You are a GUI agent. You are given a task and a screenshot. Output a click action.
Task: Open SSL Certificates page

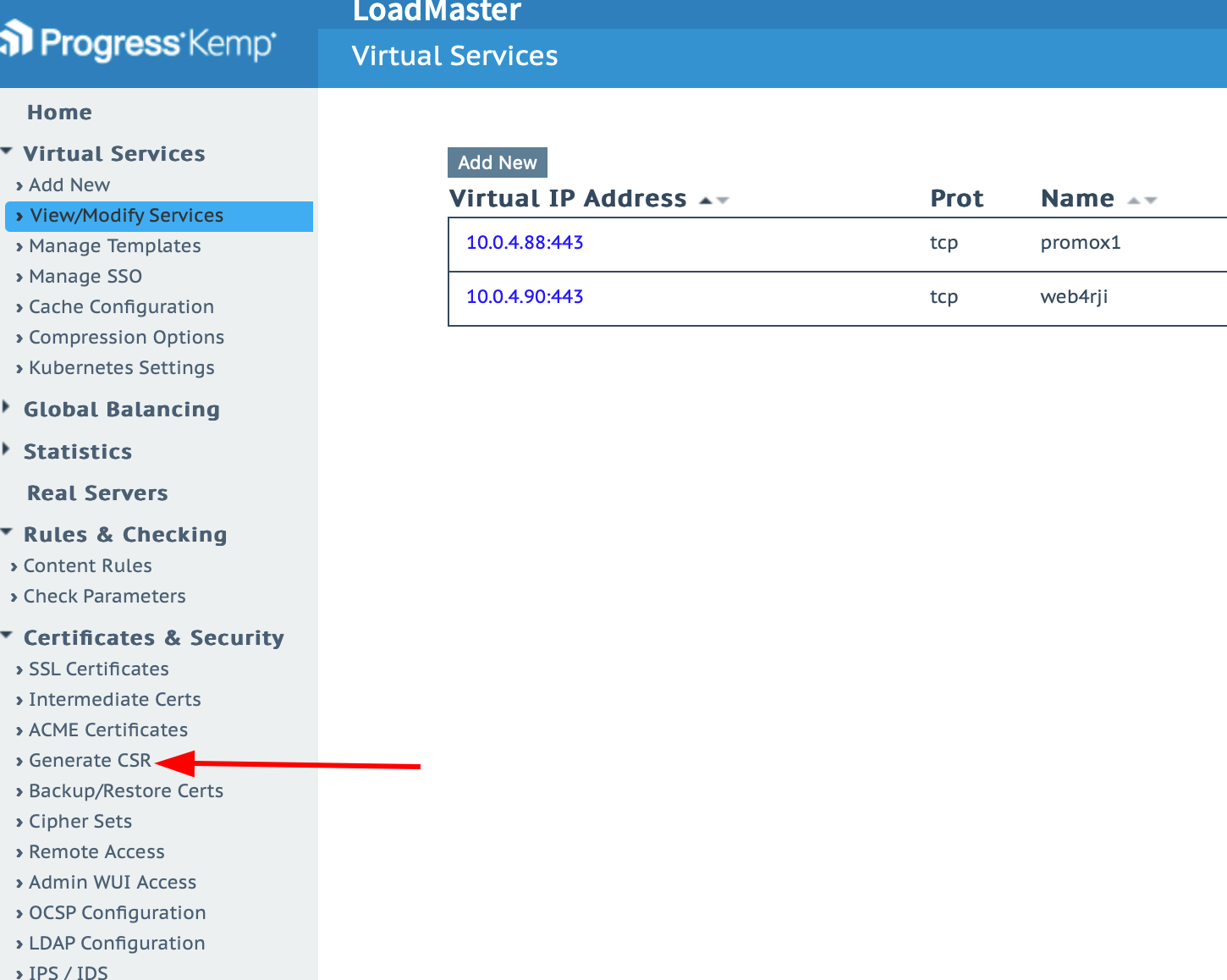tap(98, 669)
